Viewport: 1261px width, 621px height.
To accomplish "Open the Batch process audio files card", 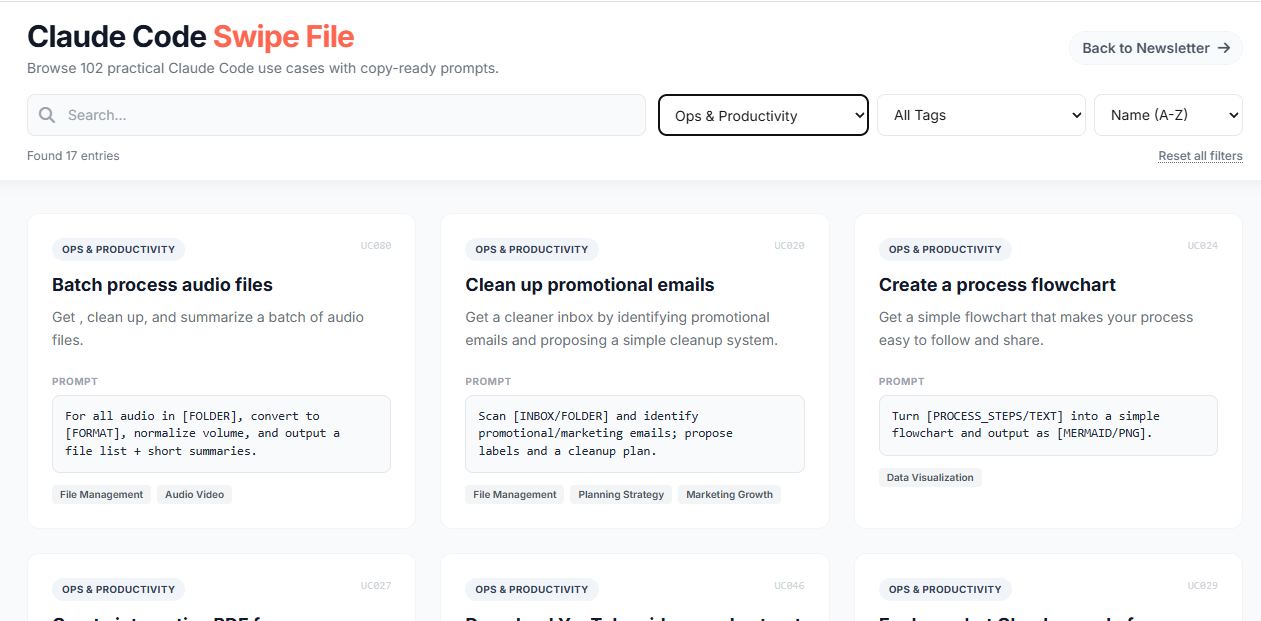I will [162, 285].
